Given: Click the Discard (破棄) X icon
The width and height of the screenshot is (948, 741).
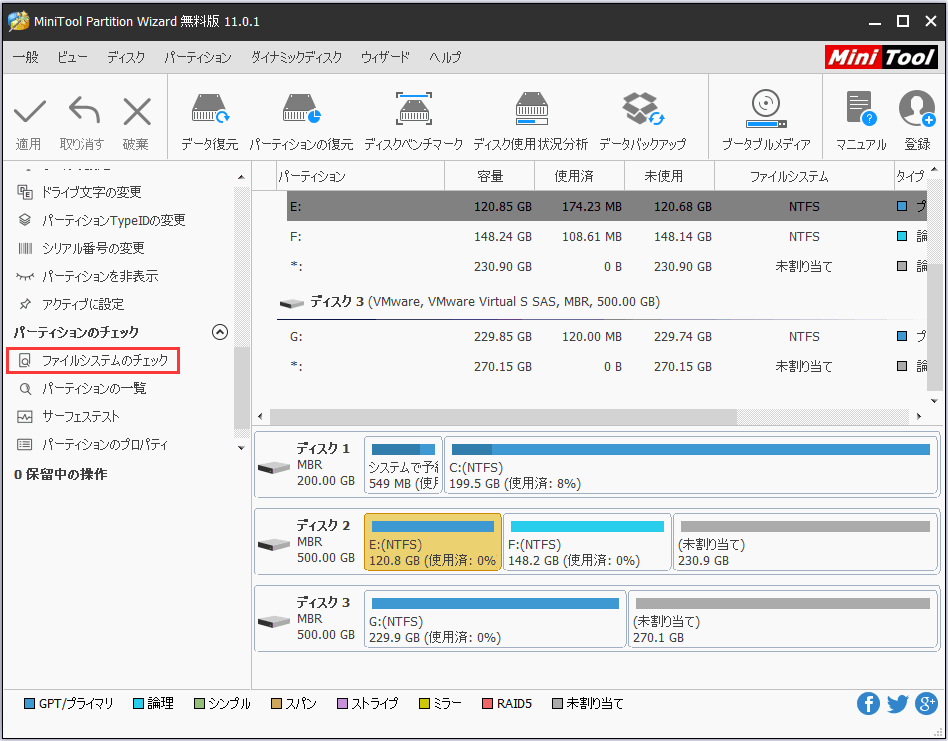Looking at the screenshot, I should pos(137,112).
